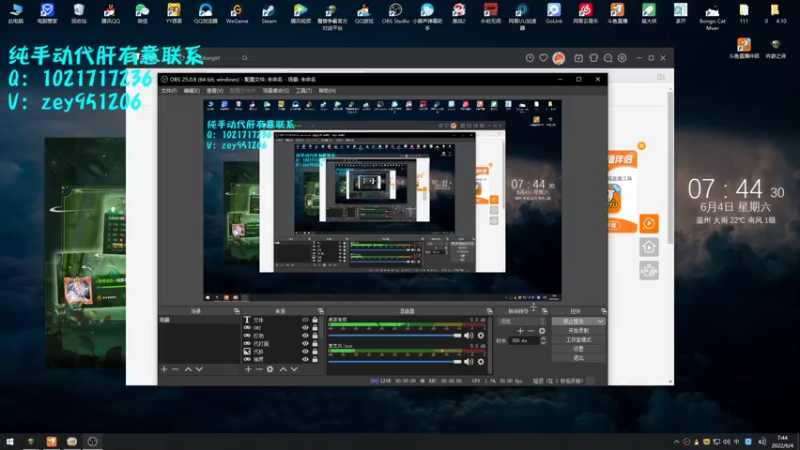This screenshot has height=450, width=800.
Task: Open the 帮助(H) menu in OBS
Action: [327, 91]
